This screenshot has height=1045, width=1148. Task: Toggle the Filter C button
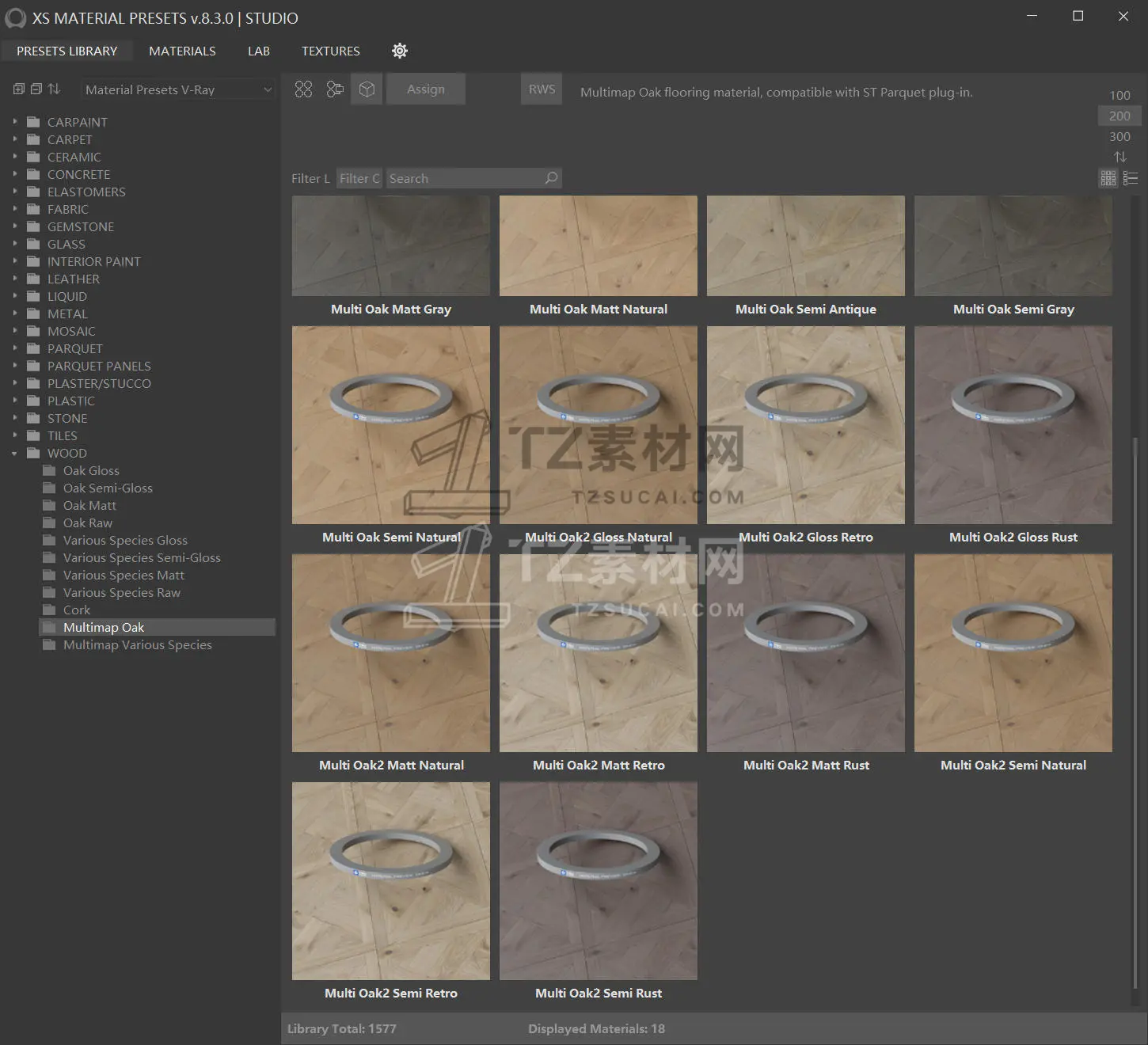359,178
